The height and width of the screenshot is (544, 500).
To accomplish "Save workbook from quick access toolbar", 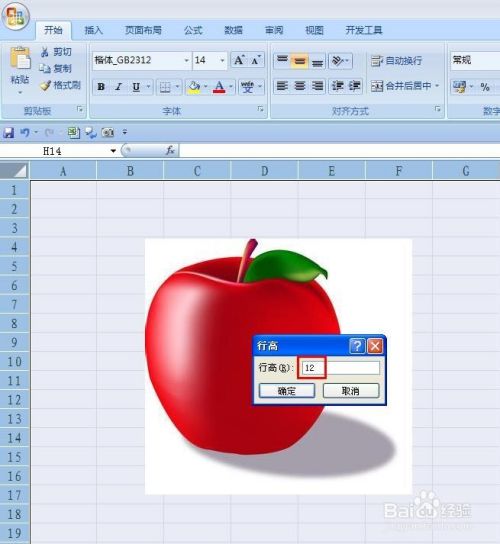I will 8,133.
